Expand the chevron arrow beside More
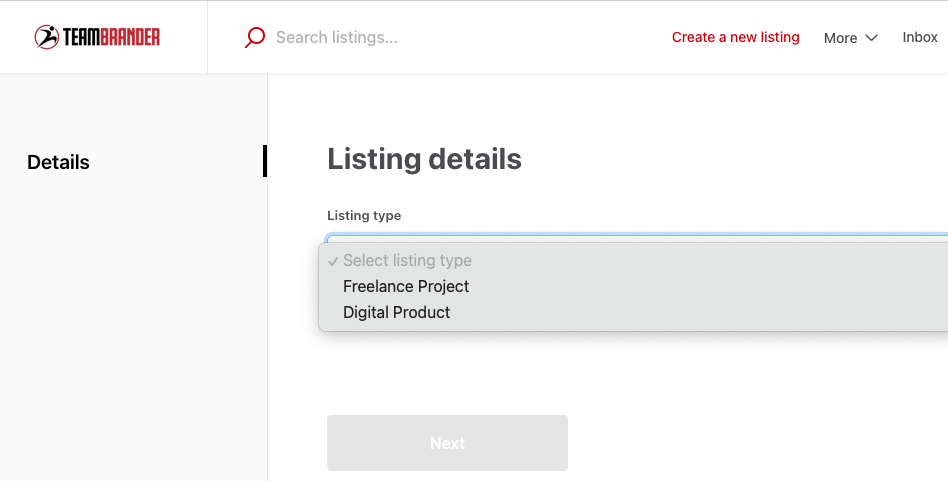Screen dimensions: 948x481 point(871,38)
